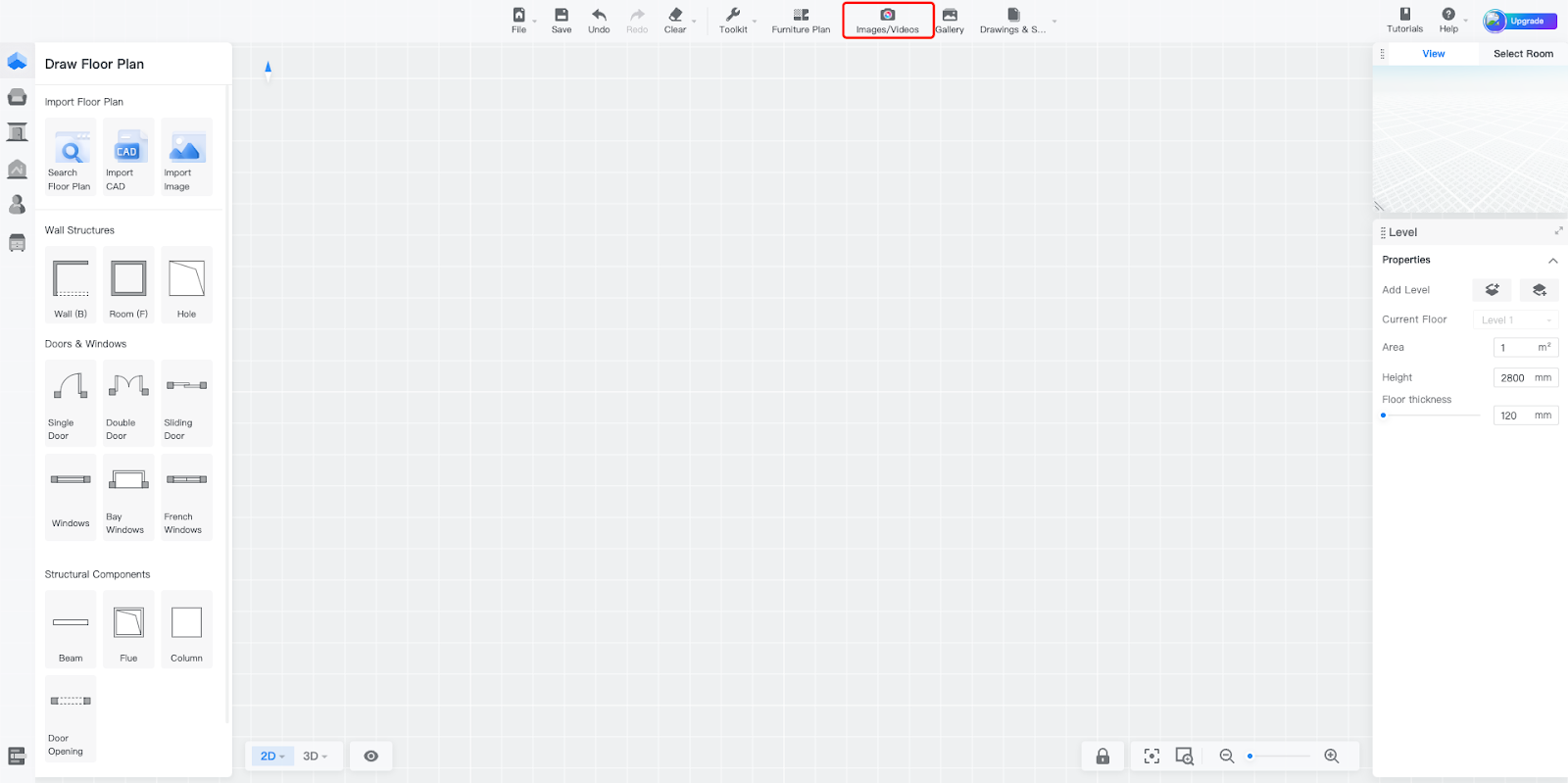Switch to 2D view mode
1568x783 pixels.
(271, 756)
